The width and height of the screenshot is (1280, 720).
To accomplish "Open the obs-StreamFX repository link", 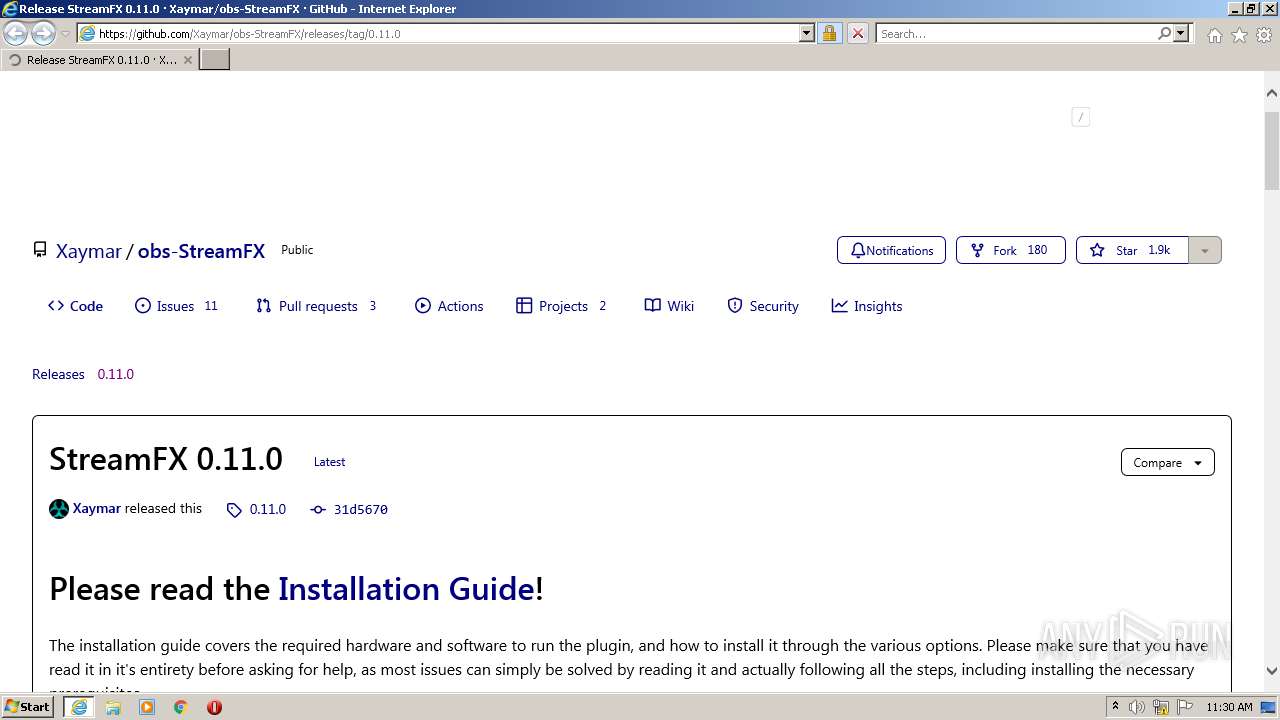I will [x=201, y=251].
